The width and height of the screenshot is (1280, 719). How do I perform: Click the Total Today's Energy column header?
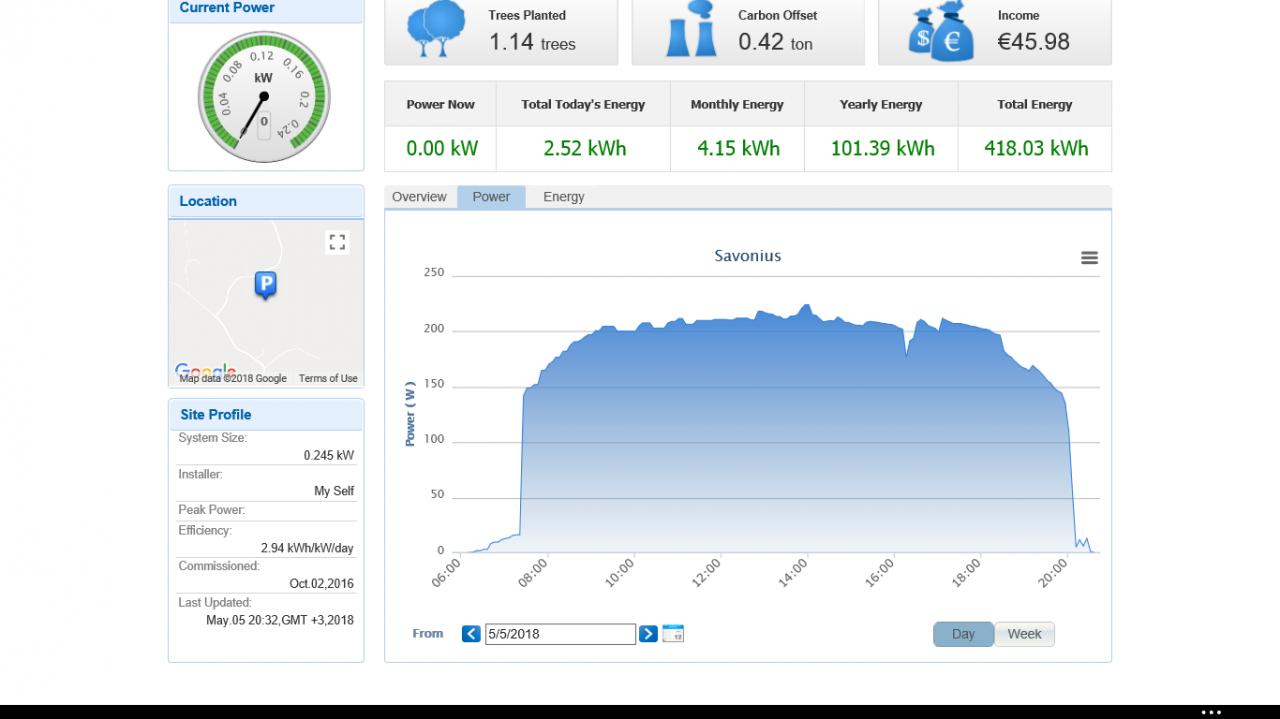coord(583,104)
